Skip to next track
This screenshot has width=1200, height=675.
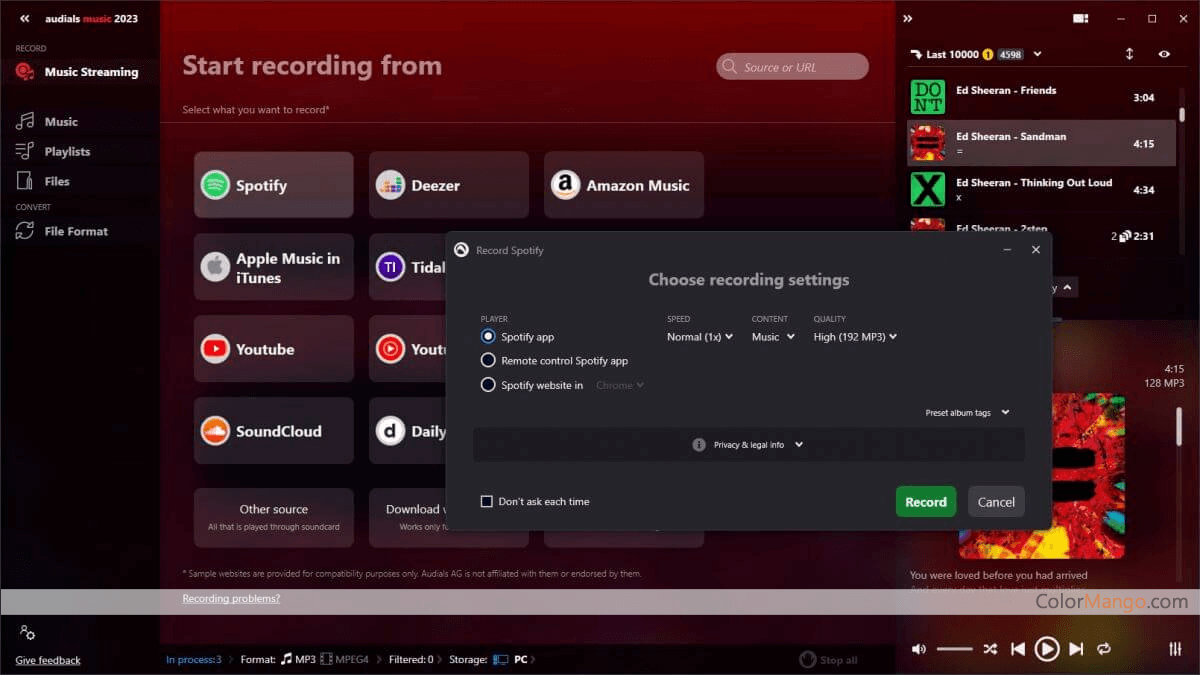(x=1076, y=649)
